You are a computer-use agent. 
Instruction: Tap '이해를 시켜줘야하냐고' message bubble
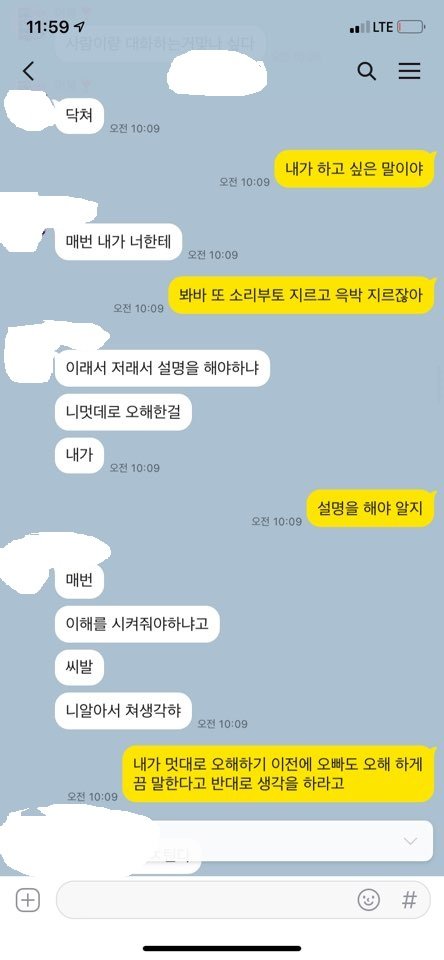(137, 623)
